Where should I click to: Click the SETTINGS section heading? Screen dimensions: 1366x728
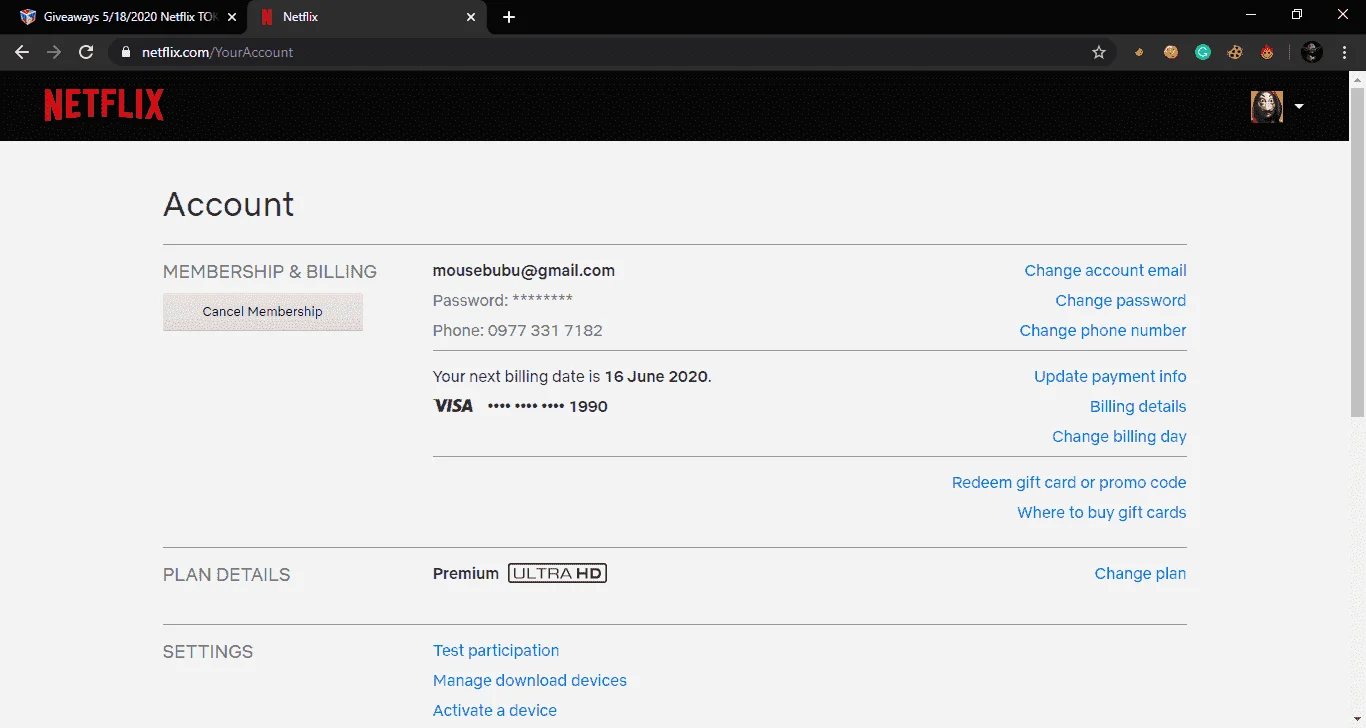208,652
